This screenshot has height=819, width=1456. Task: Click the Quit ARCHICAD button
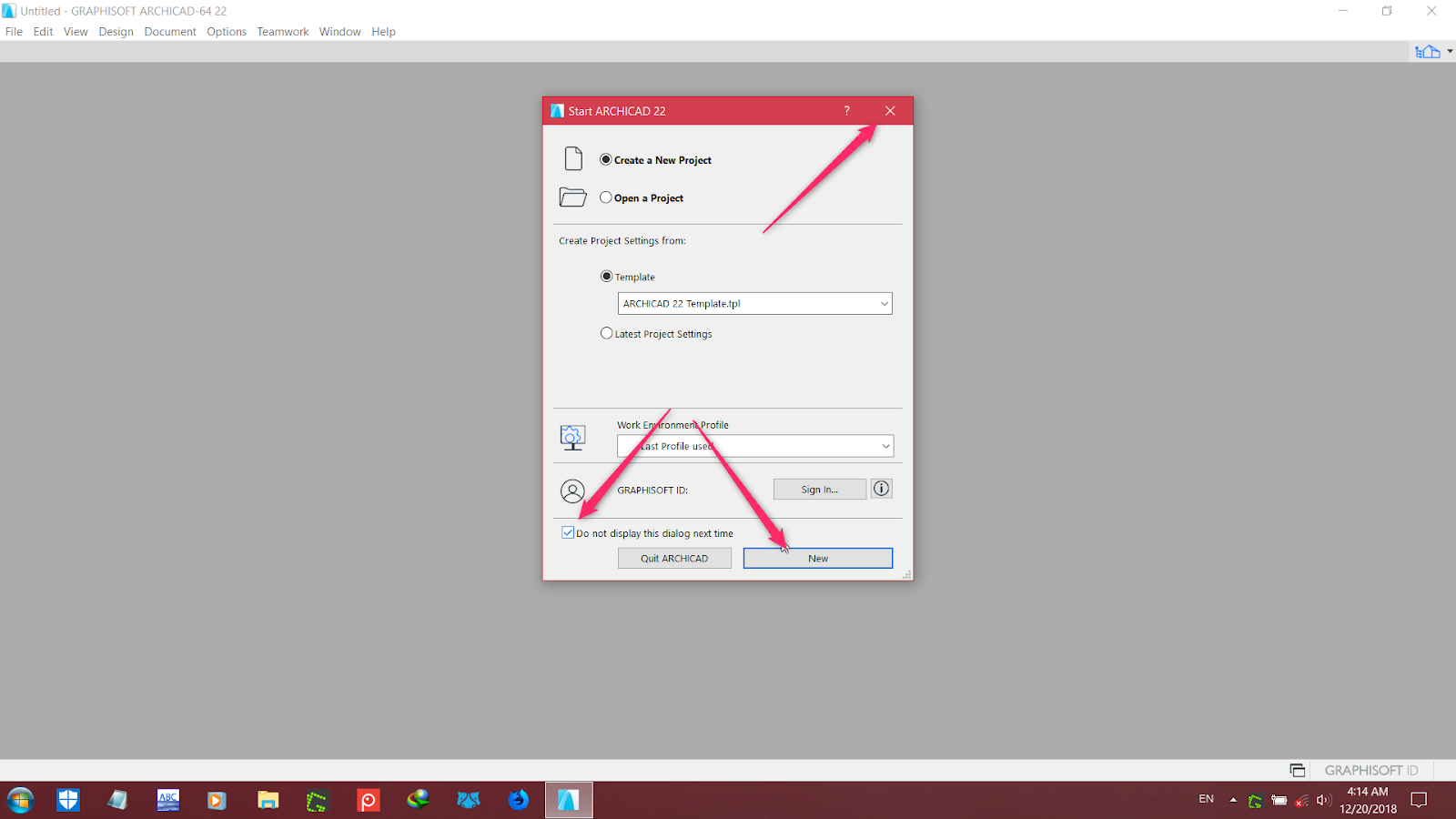pos(674,559)
